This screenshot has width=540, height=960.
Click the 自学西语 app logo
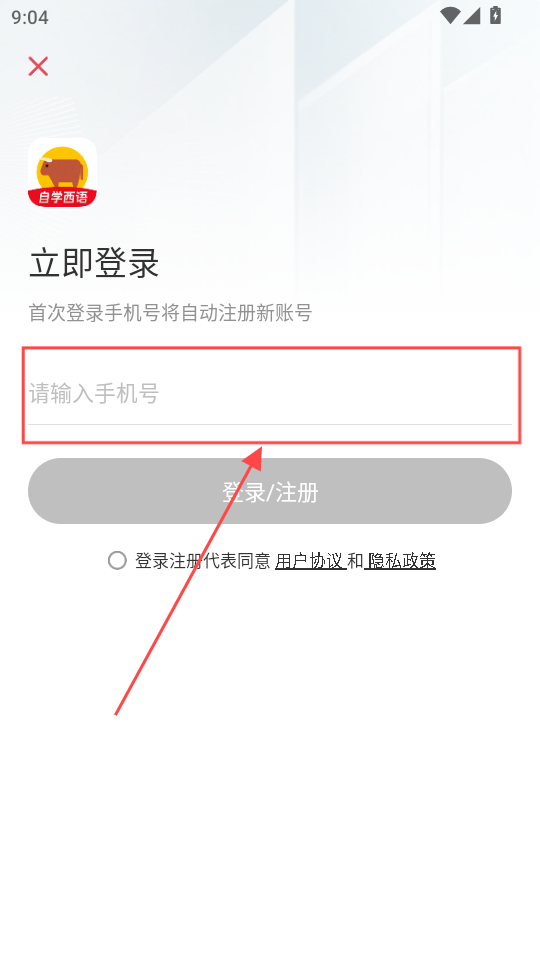(62, 173)
